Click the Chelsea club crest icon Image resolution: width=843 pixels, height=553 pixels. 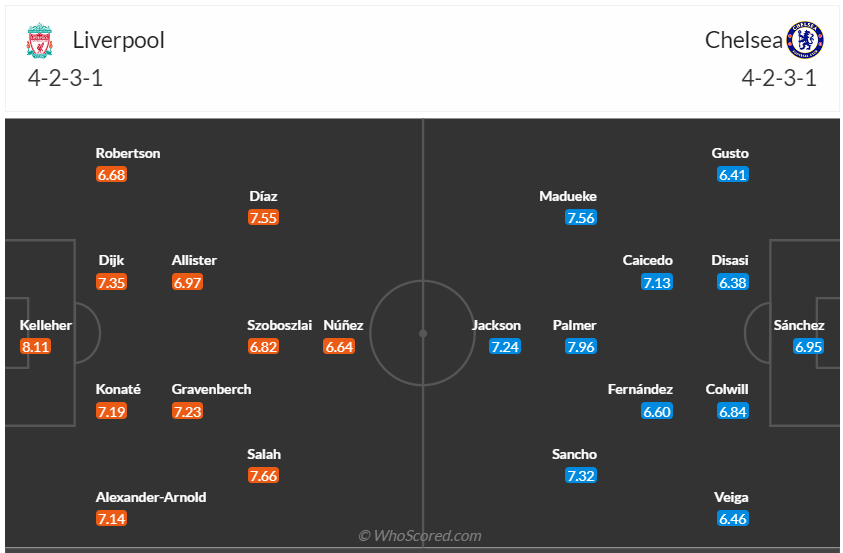[x=804, y=40]
